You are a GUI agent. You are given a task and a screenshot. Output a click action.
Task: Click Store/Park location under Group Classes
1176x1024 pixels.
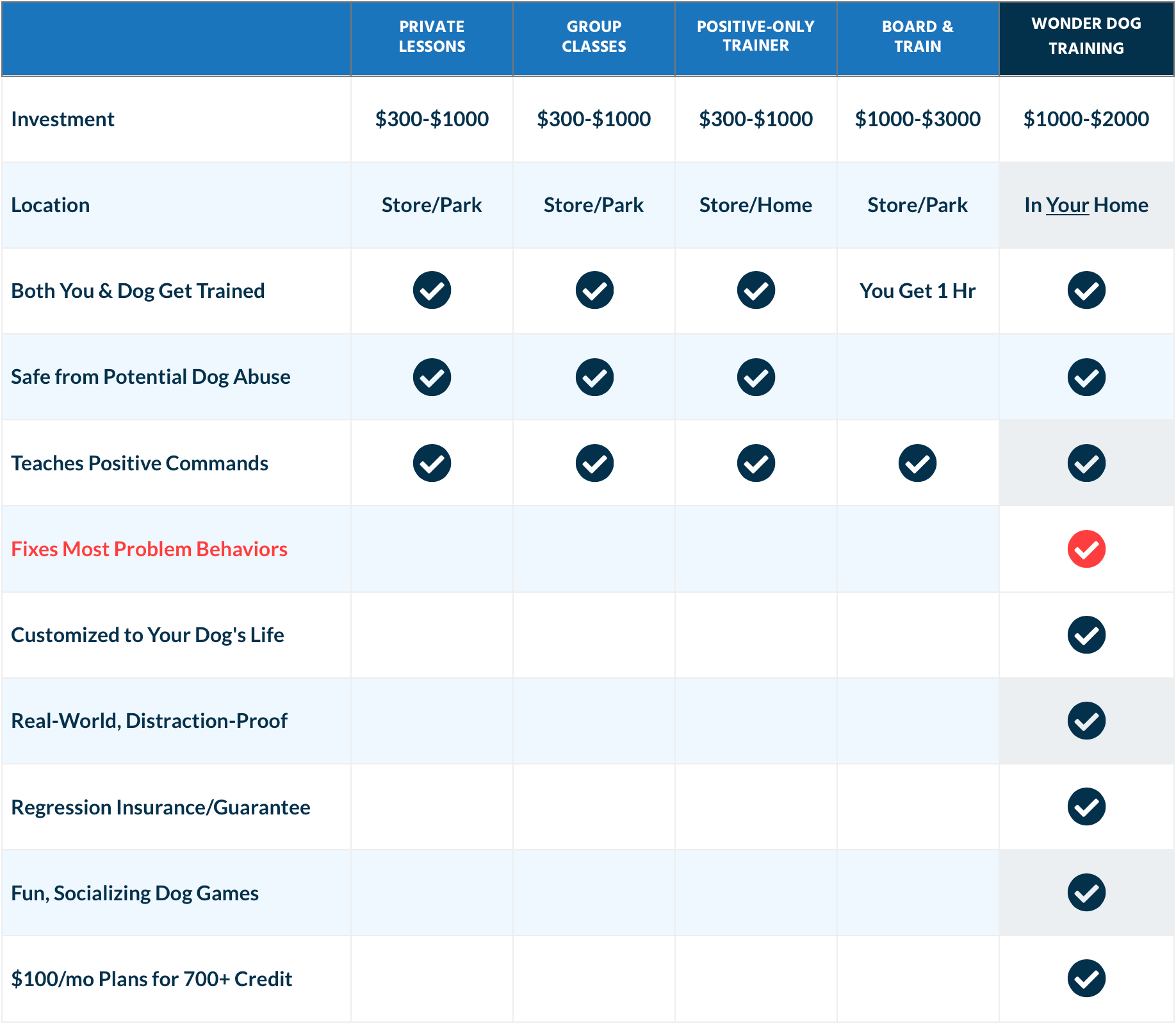[x=594, y=205]
